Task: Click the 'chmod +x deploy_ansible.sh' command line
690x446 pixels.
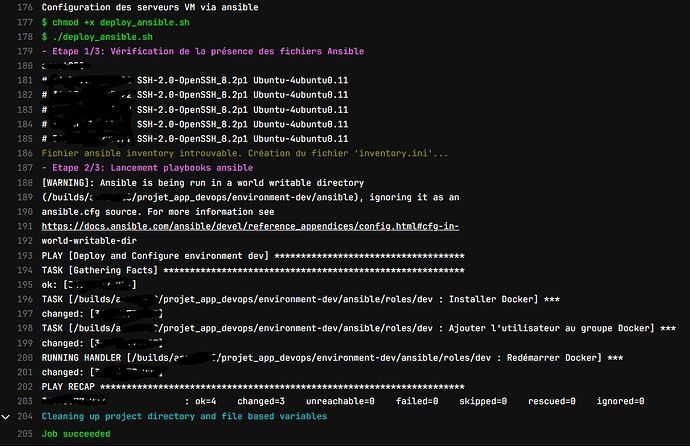Action: (x=116, y=22)
